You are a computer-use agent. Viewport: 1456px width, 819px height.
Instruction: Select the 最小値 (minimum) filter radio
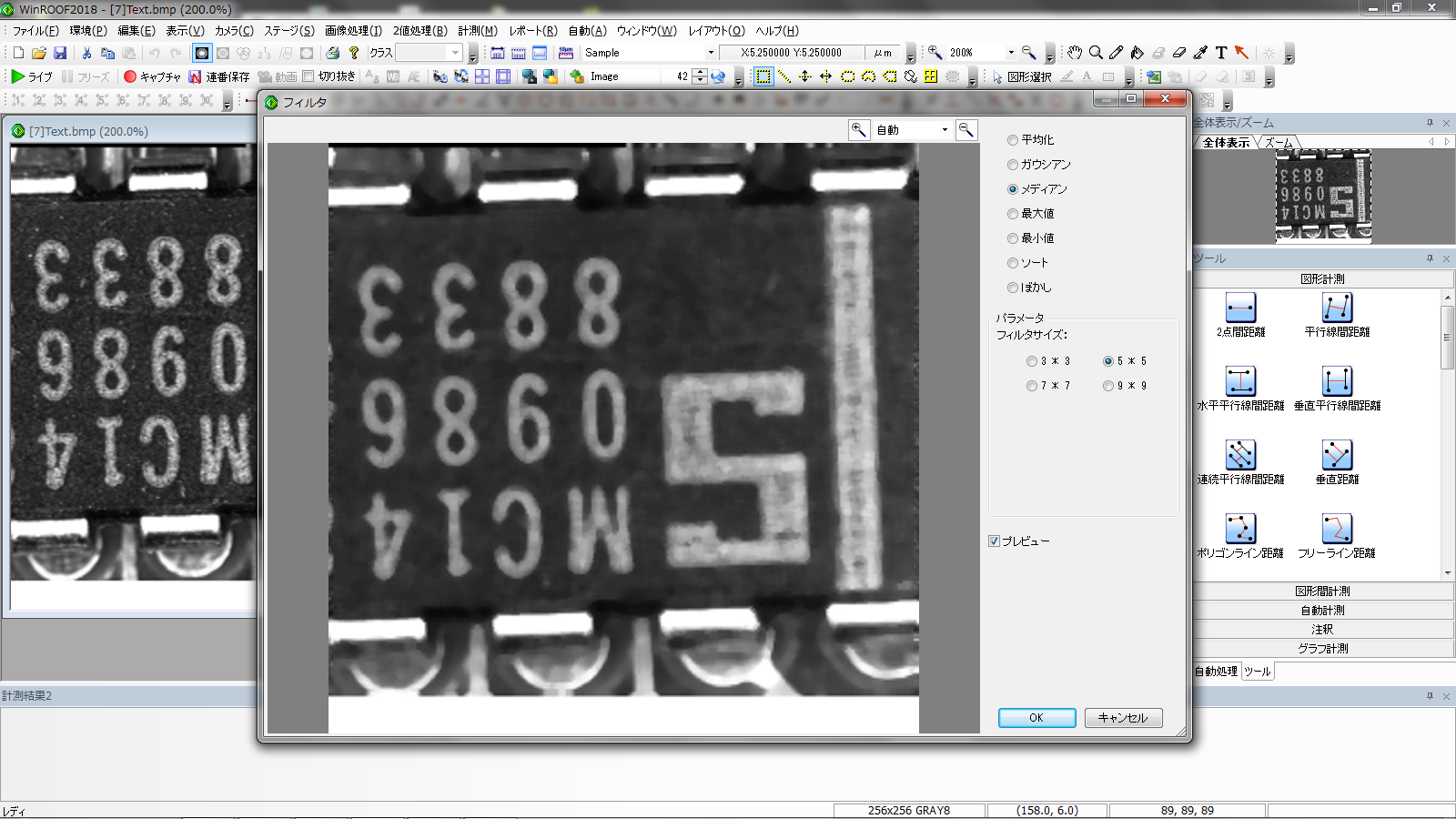[x=1013, y=238]
